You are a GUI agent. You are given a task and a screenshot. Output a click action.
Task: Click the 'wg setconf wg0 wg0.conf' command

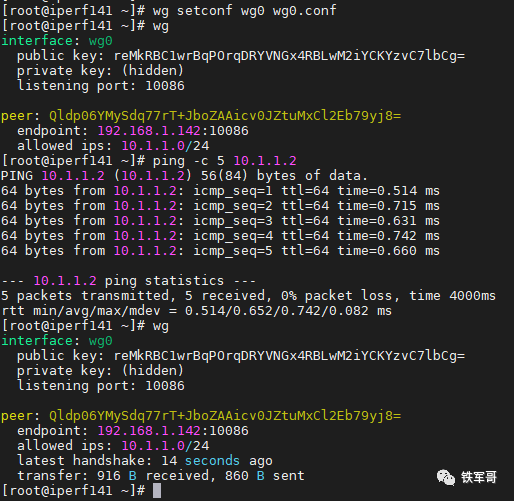click(244, 10)
